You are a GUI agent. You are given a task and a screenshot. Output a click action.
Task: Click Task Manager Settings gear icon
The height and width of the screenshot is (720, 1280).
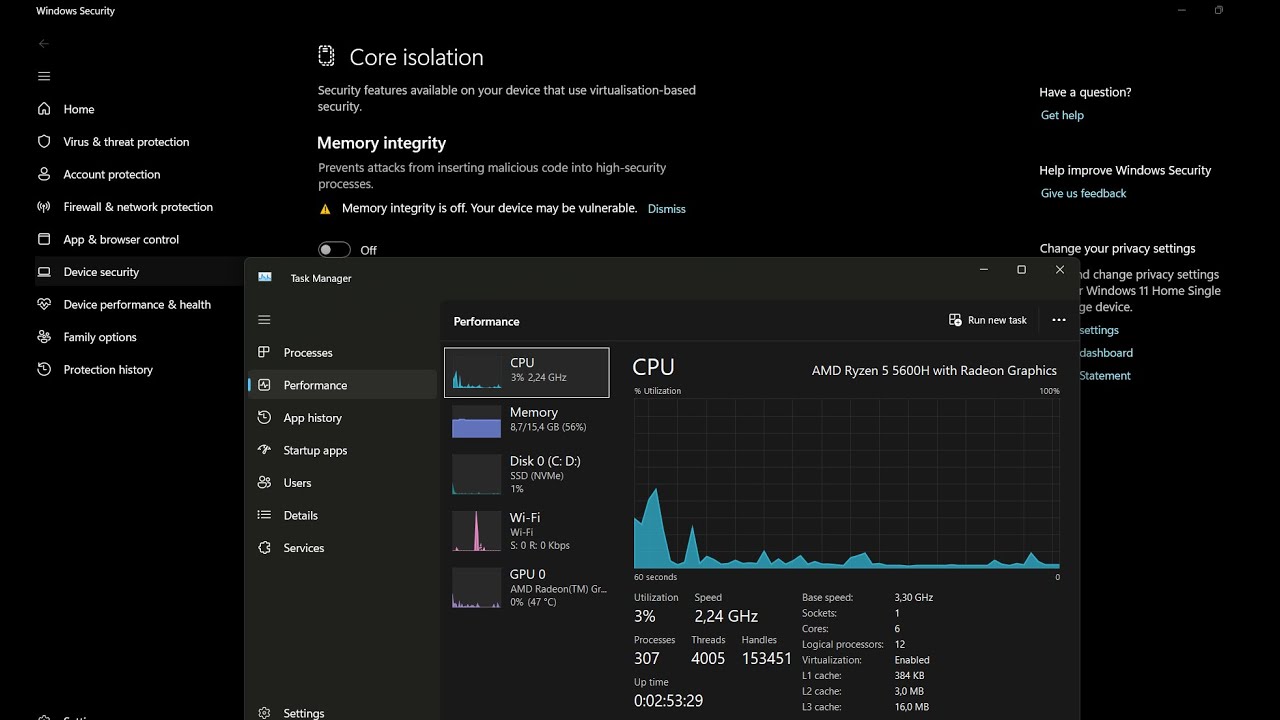tap(264, 713)
